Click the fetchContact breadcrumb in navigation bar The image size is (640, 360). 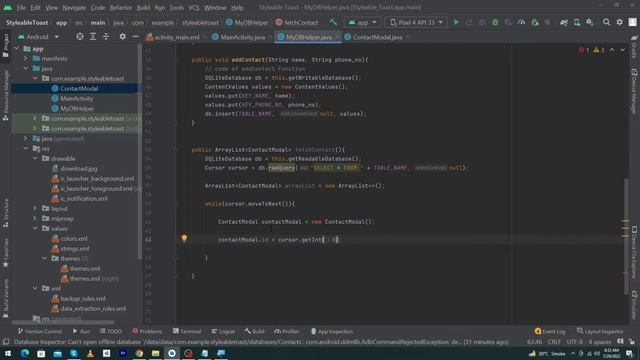[x=297, y=22]
